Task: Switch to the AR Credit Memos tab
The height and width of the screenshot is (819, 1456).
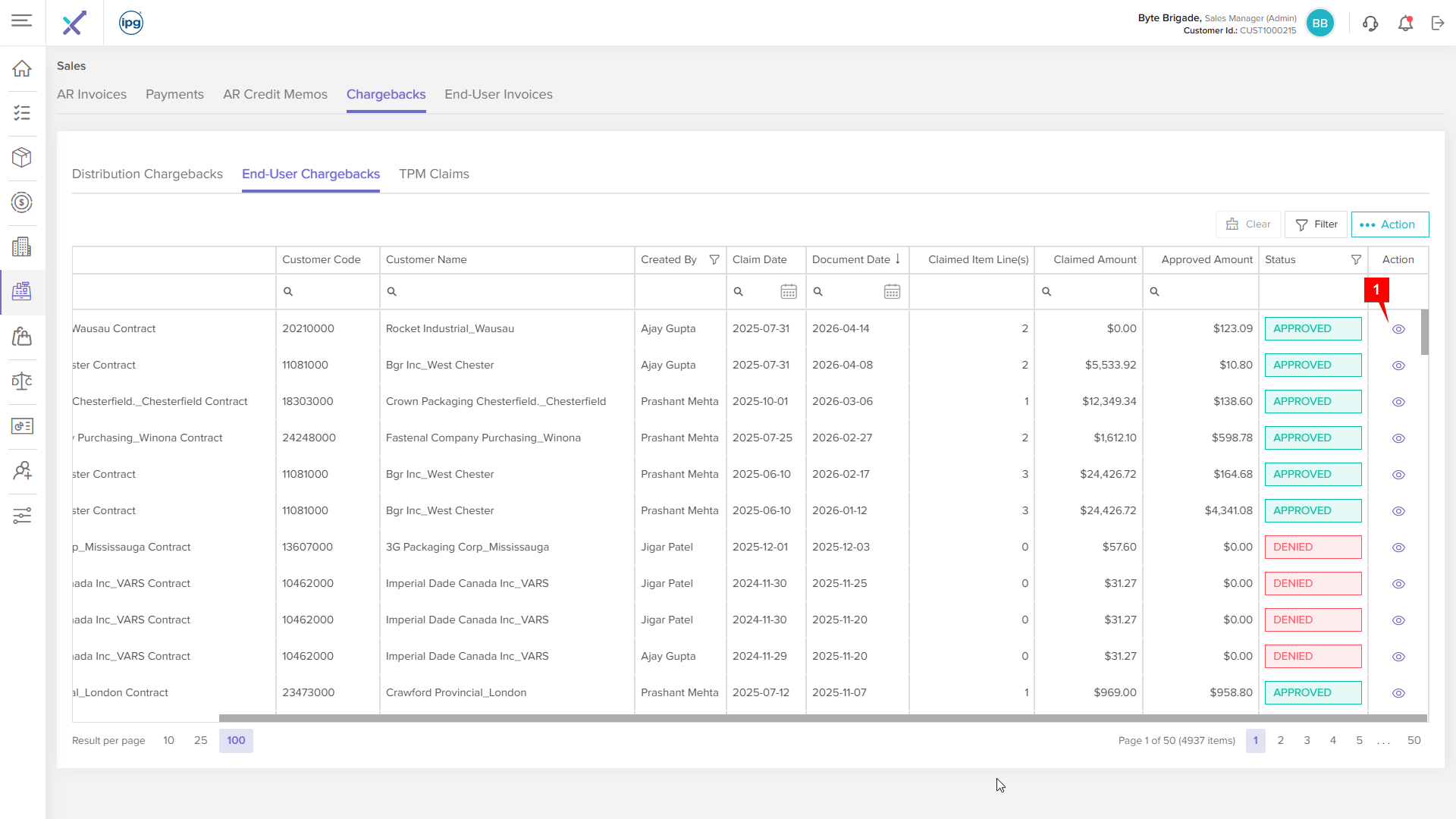Action: point(275,94)
